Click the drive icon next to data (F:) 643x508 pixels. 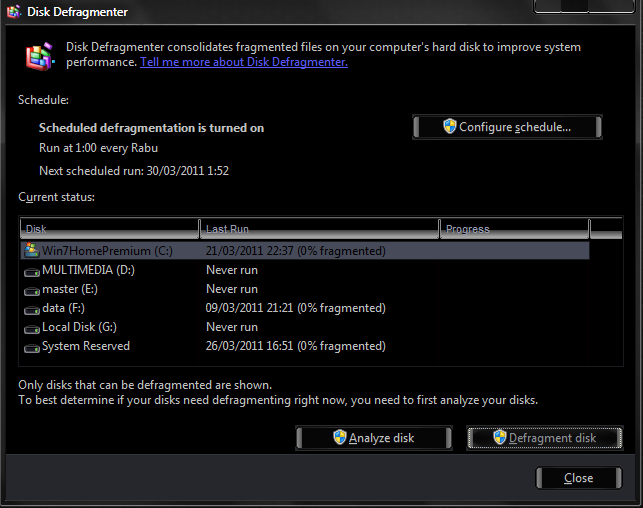point(32,310)
